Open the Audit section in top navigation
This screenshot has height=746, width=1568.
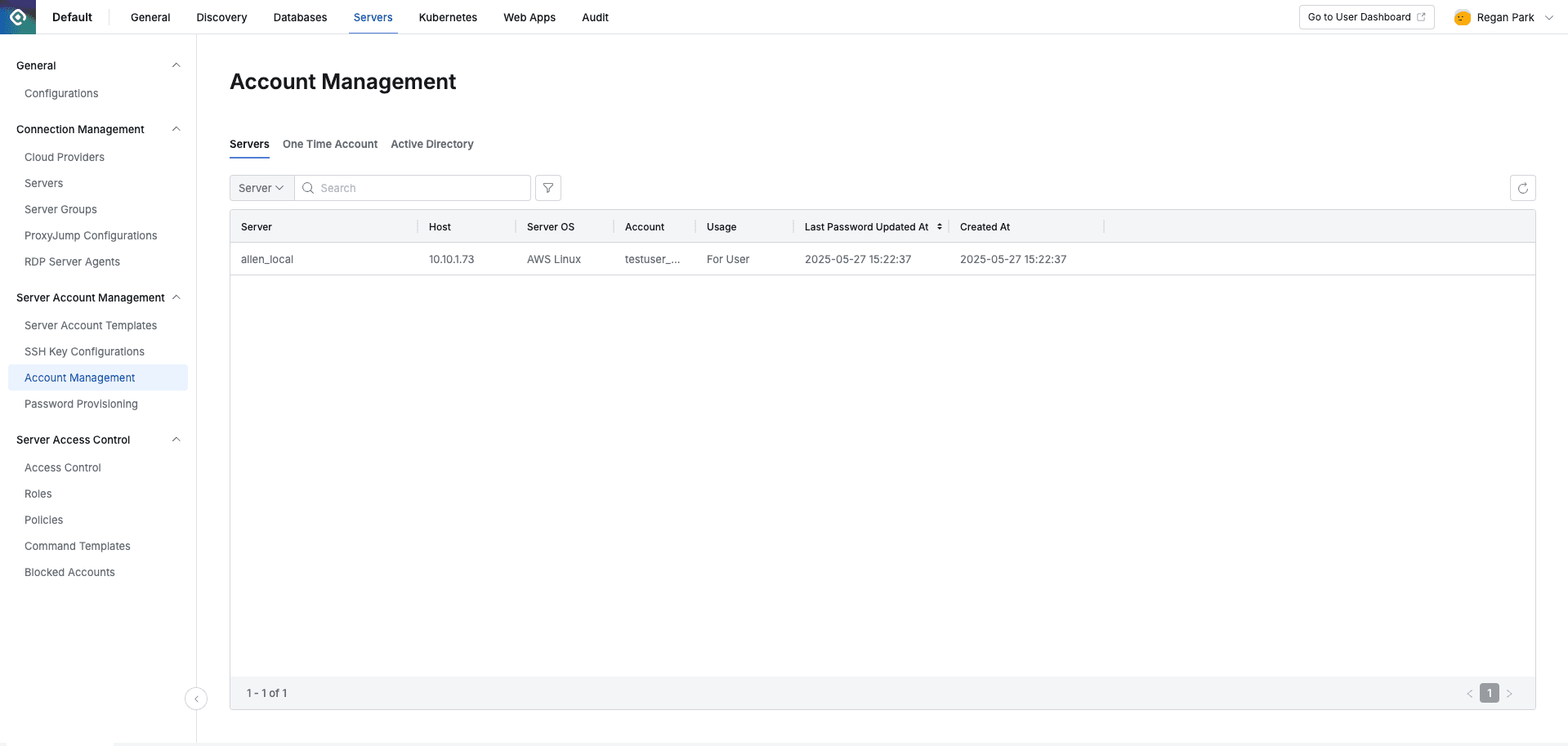click(x=595, y=16)
